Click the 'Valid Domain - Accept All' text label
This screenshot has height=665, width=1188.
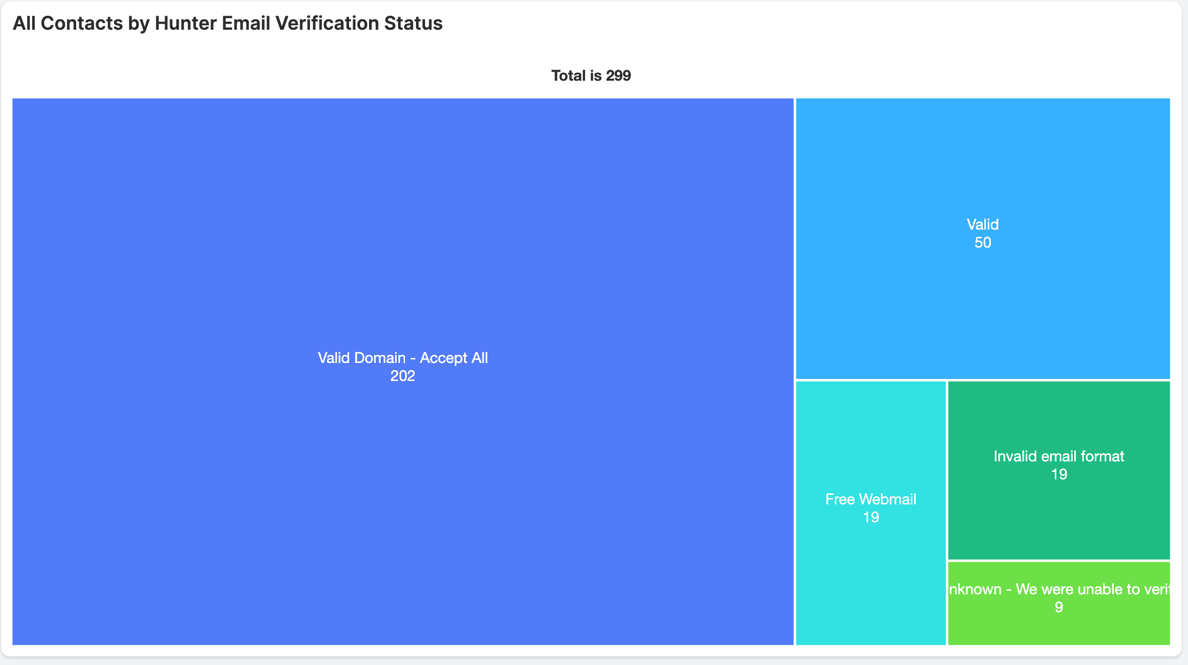(403, 358)
